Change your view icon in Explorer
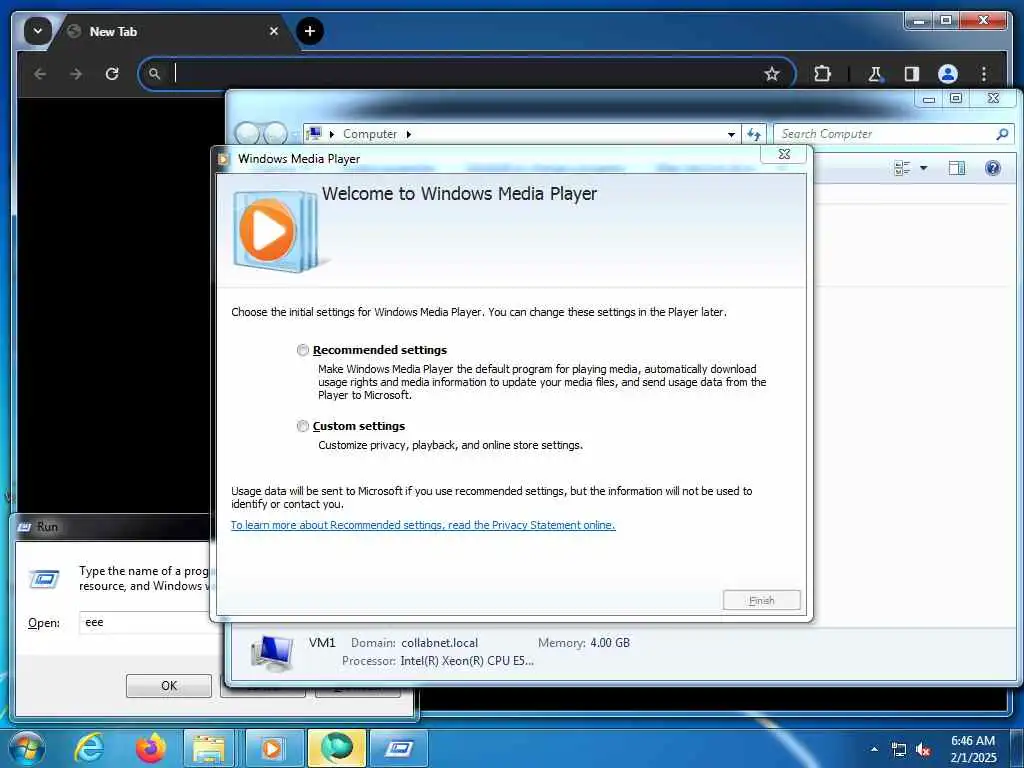 click(902, 168)
